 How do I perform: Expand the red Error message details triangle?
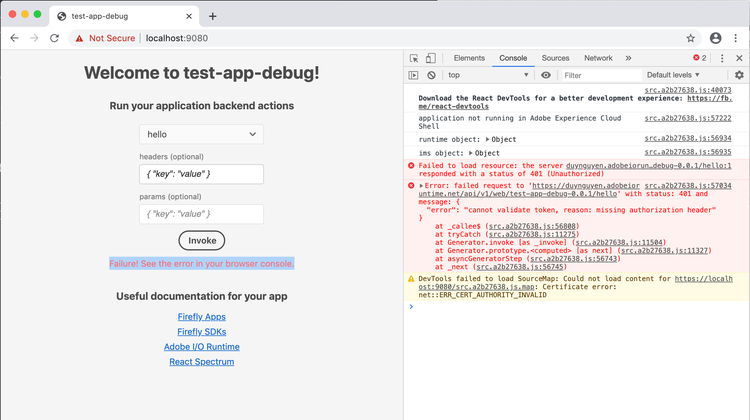point(422,186)
